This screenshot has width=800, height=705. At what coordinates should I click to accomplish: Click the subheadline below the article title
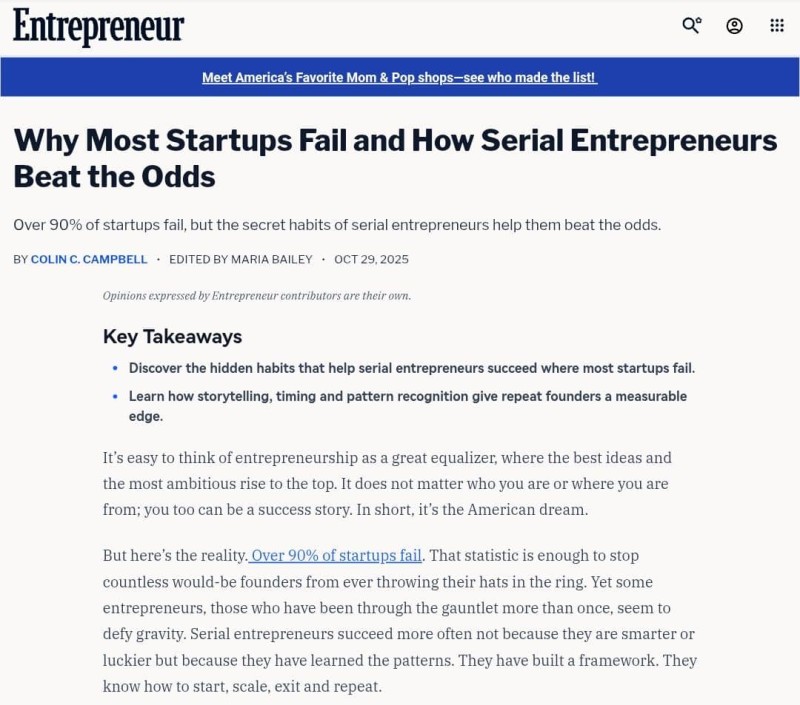(x=337, y=225)
